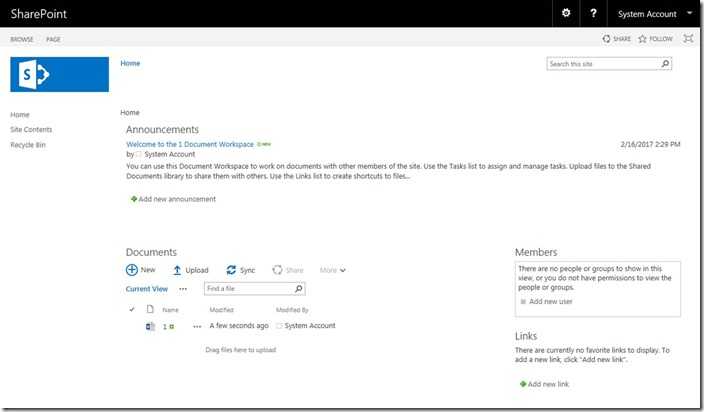Expand the System Account dropdown

pos(655,14)
